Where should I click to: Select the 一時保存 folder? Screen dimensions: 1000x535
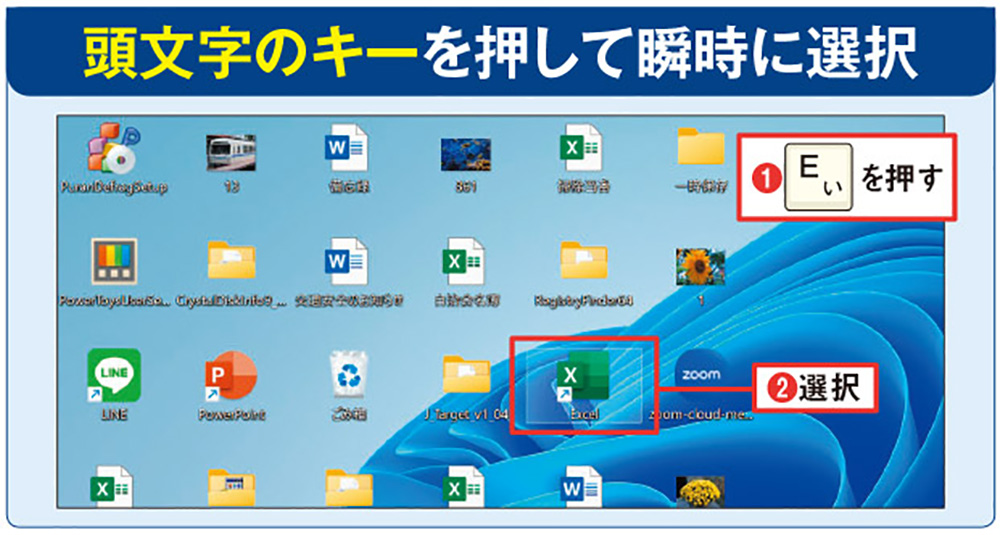[701, 147]
